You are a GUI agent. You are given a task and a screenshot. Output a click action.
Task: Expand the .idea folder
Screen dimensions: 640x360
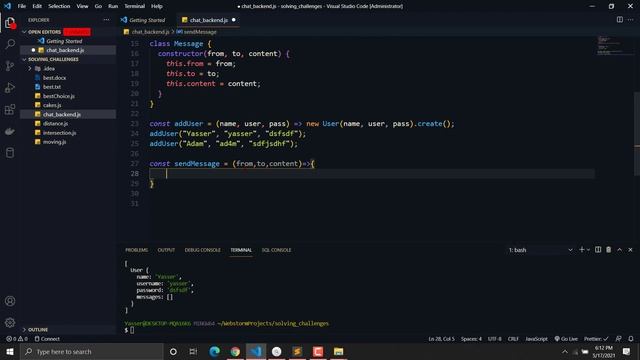(x=49, y=69)
